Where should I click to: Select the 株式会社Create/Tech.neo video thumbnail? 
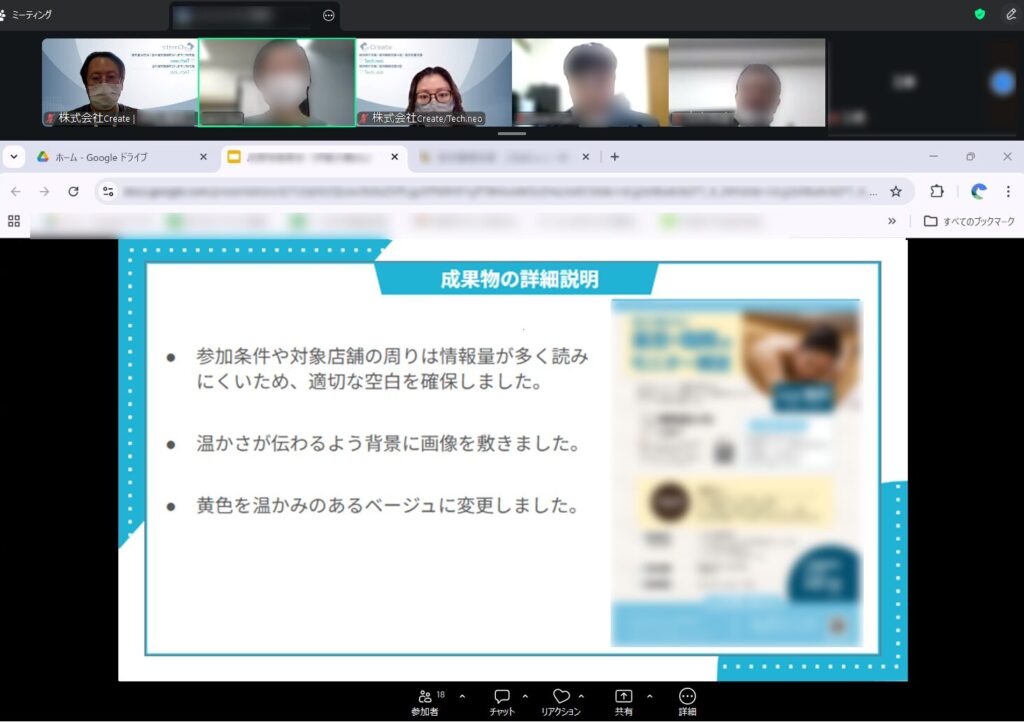433,82
